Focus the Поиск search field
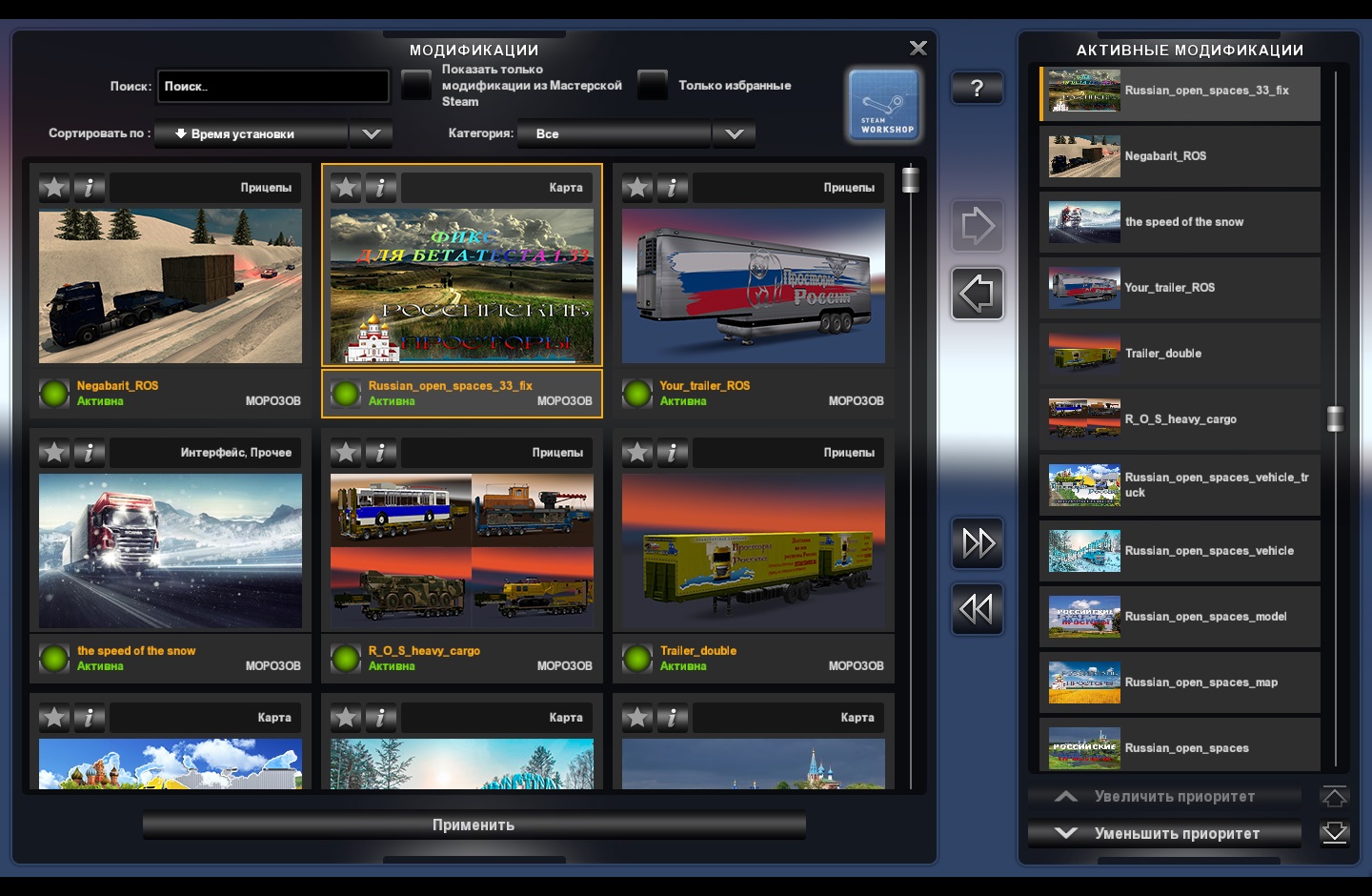 point(273,86)
